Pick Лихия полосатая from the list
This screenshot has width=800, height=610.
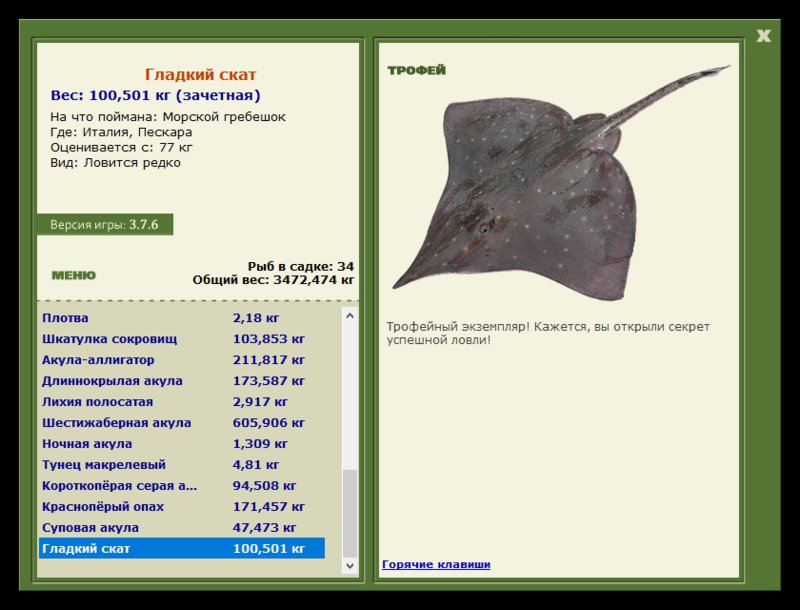click(x=182, y=401)
